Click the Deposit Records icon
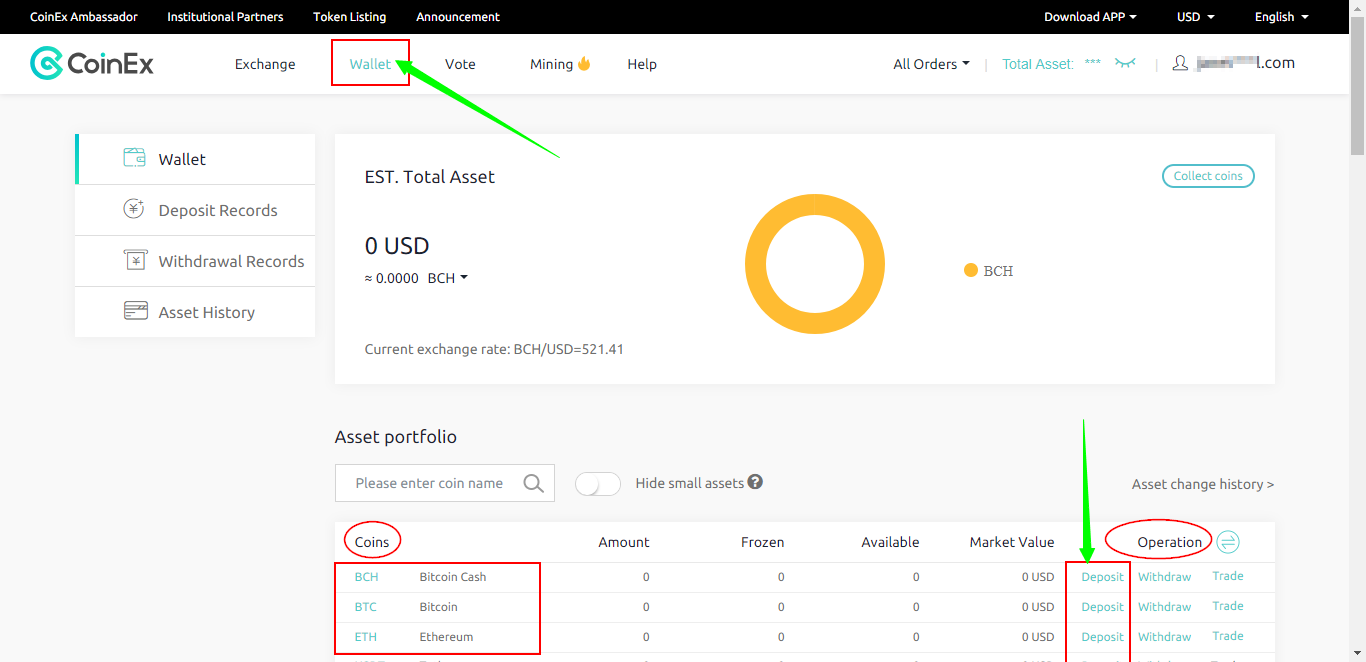Image resolution: width=1366 pixels, height=662 pixels. point(134,209)
